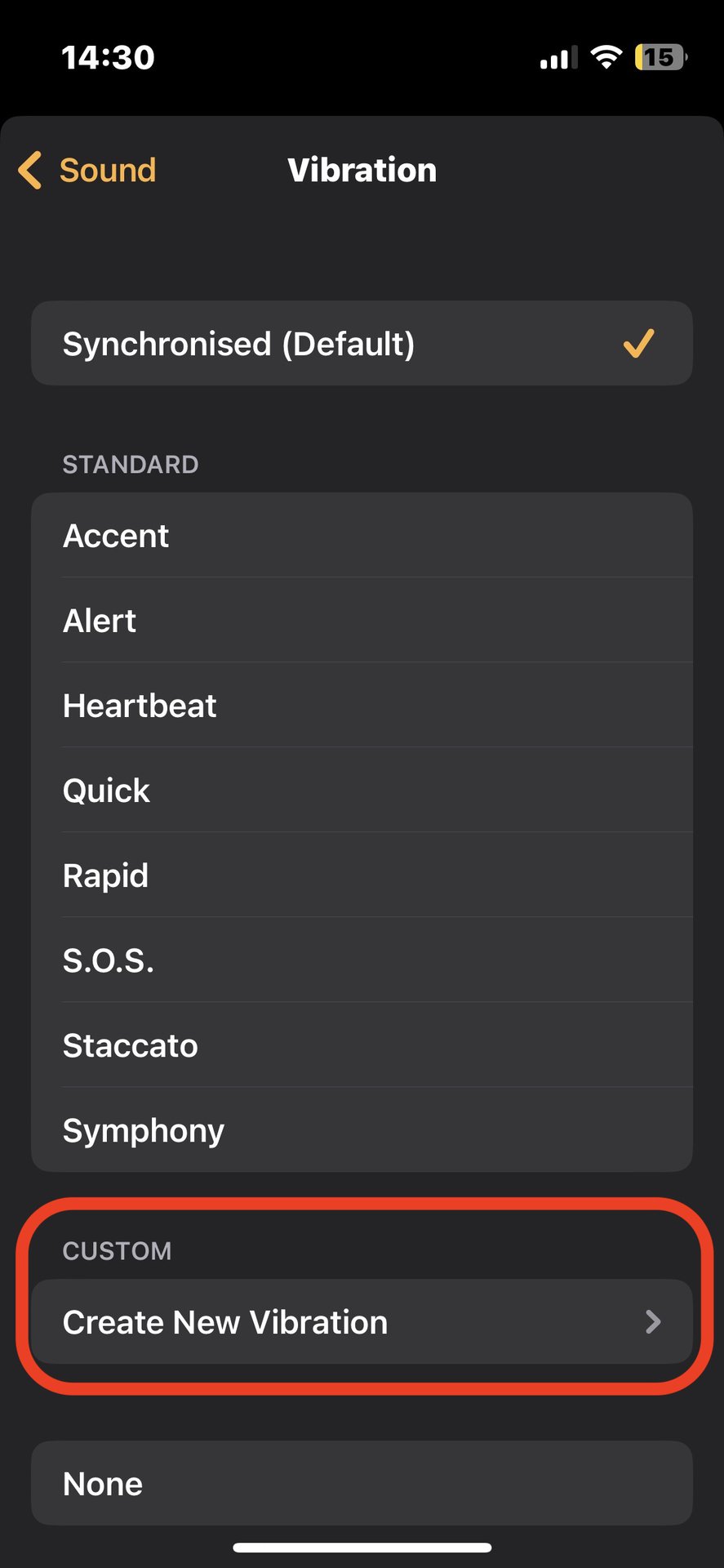Image resolution: width=724 pixels, height=1568 pixels.
Task: Tap the Wi-Fi status icon
Action: 606,57
